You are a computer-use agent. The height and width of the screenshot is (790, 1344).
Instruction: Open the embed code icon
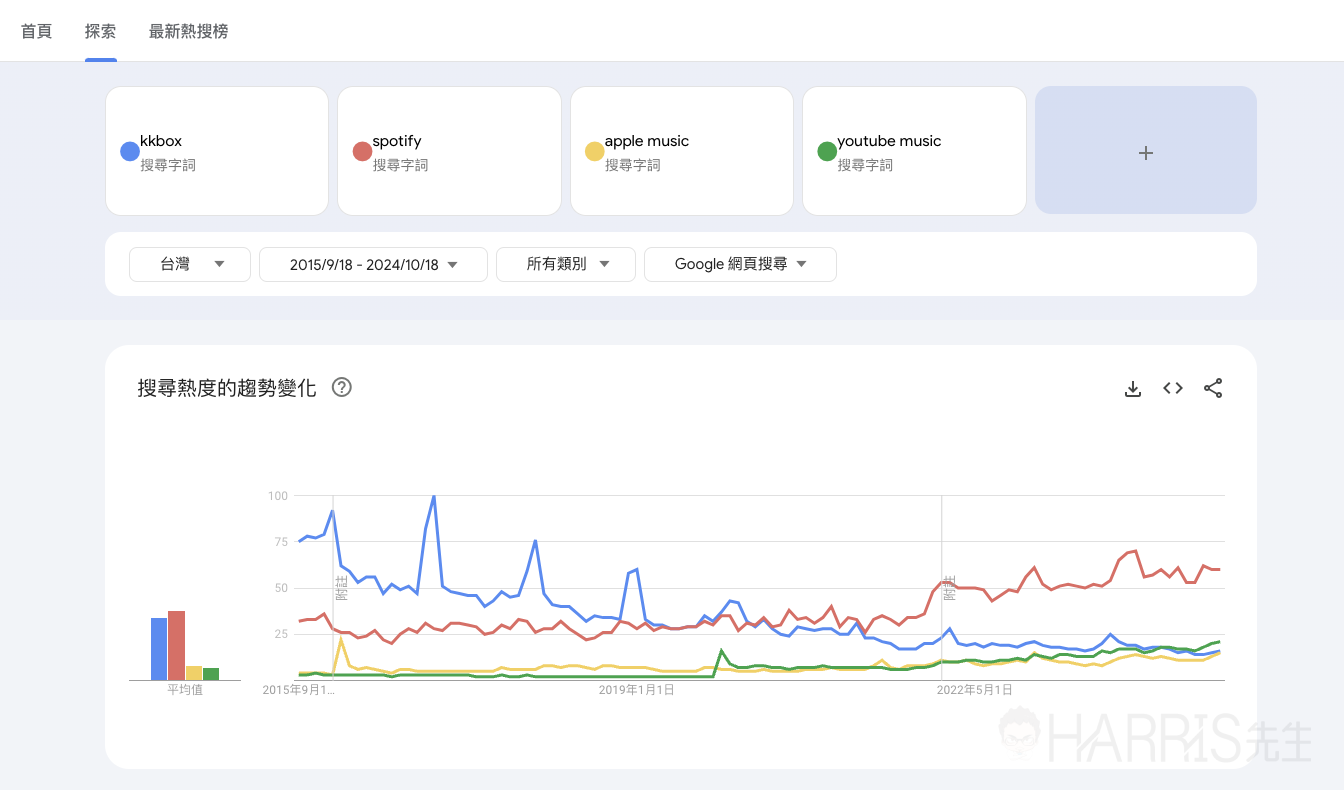point(1173,388)
